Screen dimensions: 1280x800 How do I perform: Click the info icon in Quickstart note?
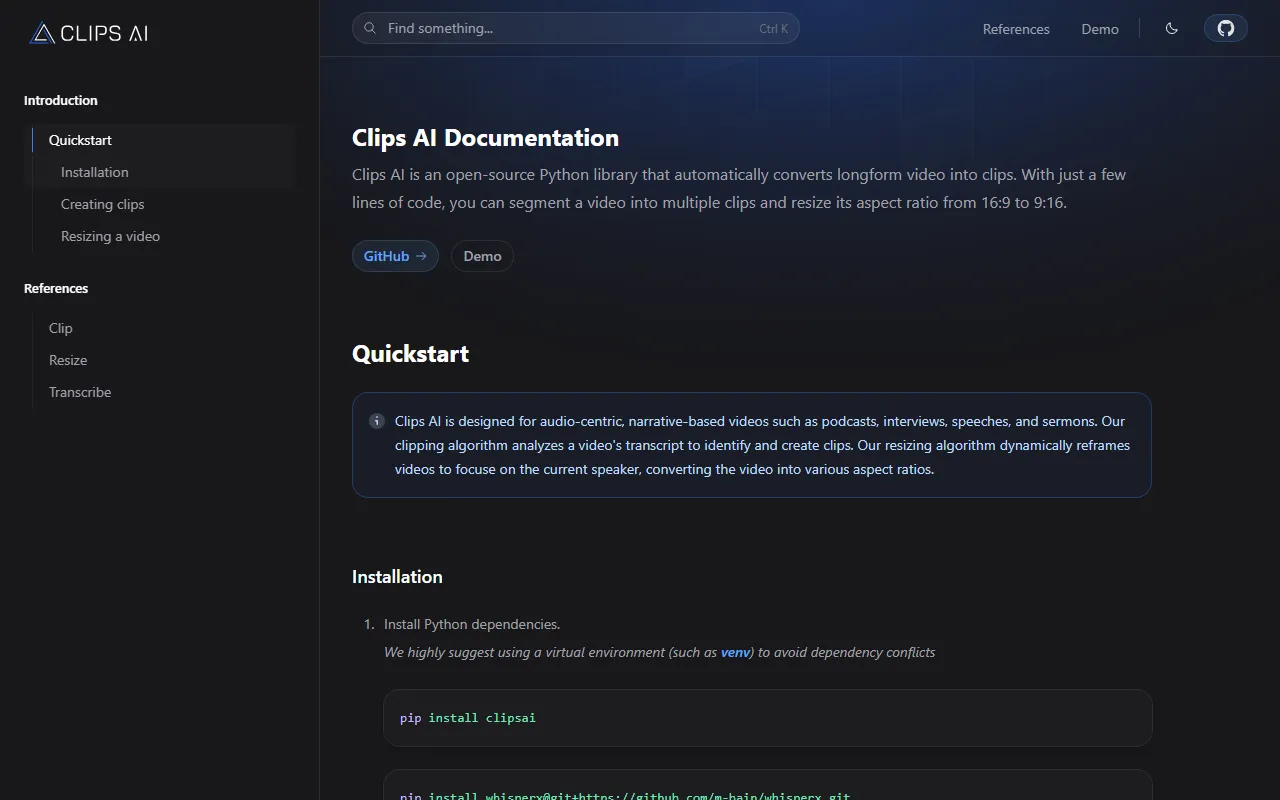click(x=377, y=421)
